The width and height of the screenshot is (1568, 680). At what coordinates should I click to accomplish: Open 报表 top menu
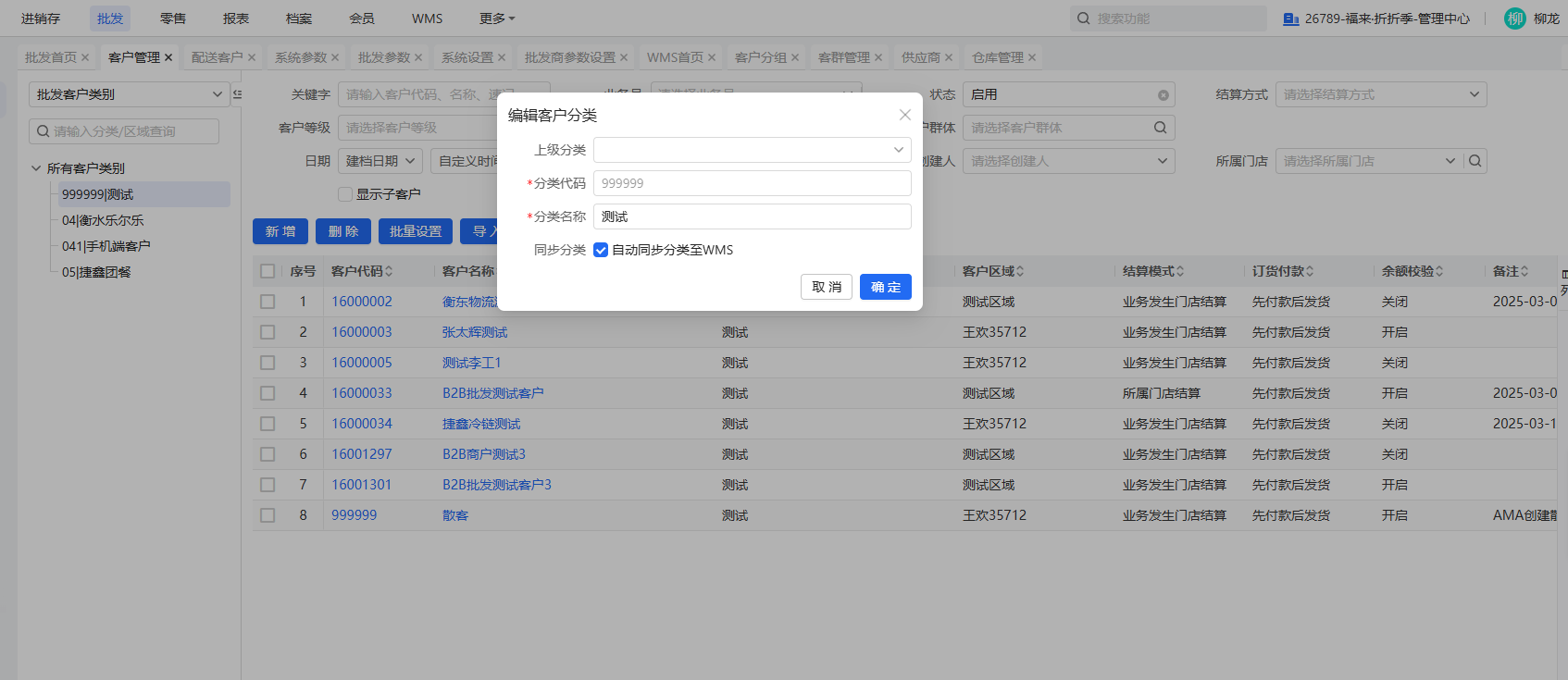236,19
